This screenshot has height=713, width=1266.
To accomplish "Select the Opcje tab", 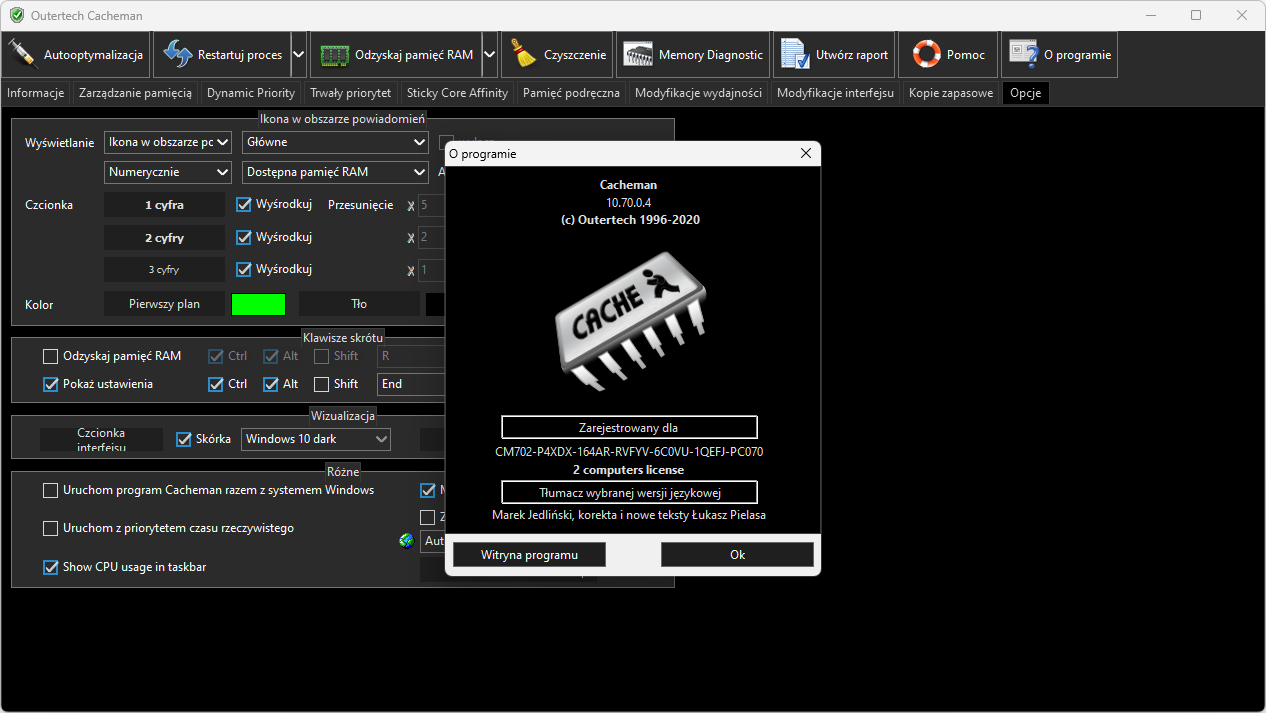I will [x=1026, y=93].
